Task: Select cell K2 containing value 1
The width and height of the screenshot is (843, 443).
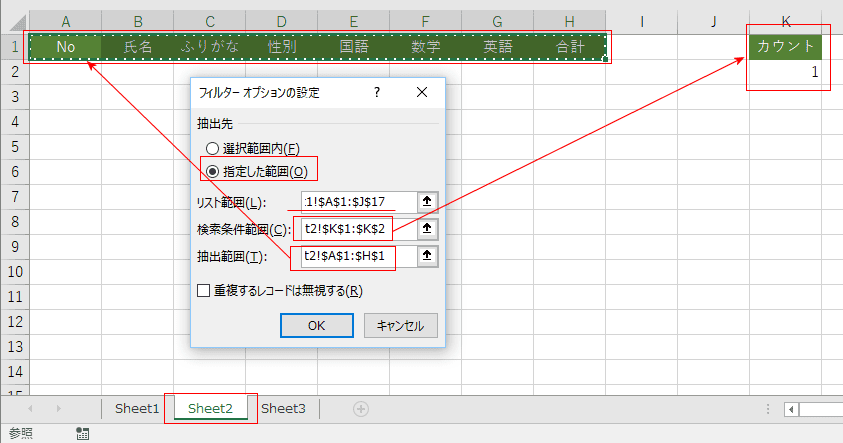Action: 785,72
